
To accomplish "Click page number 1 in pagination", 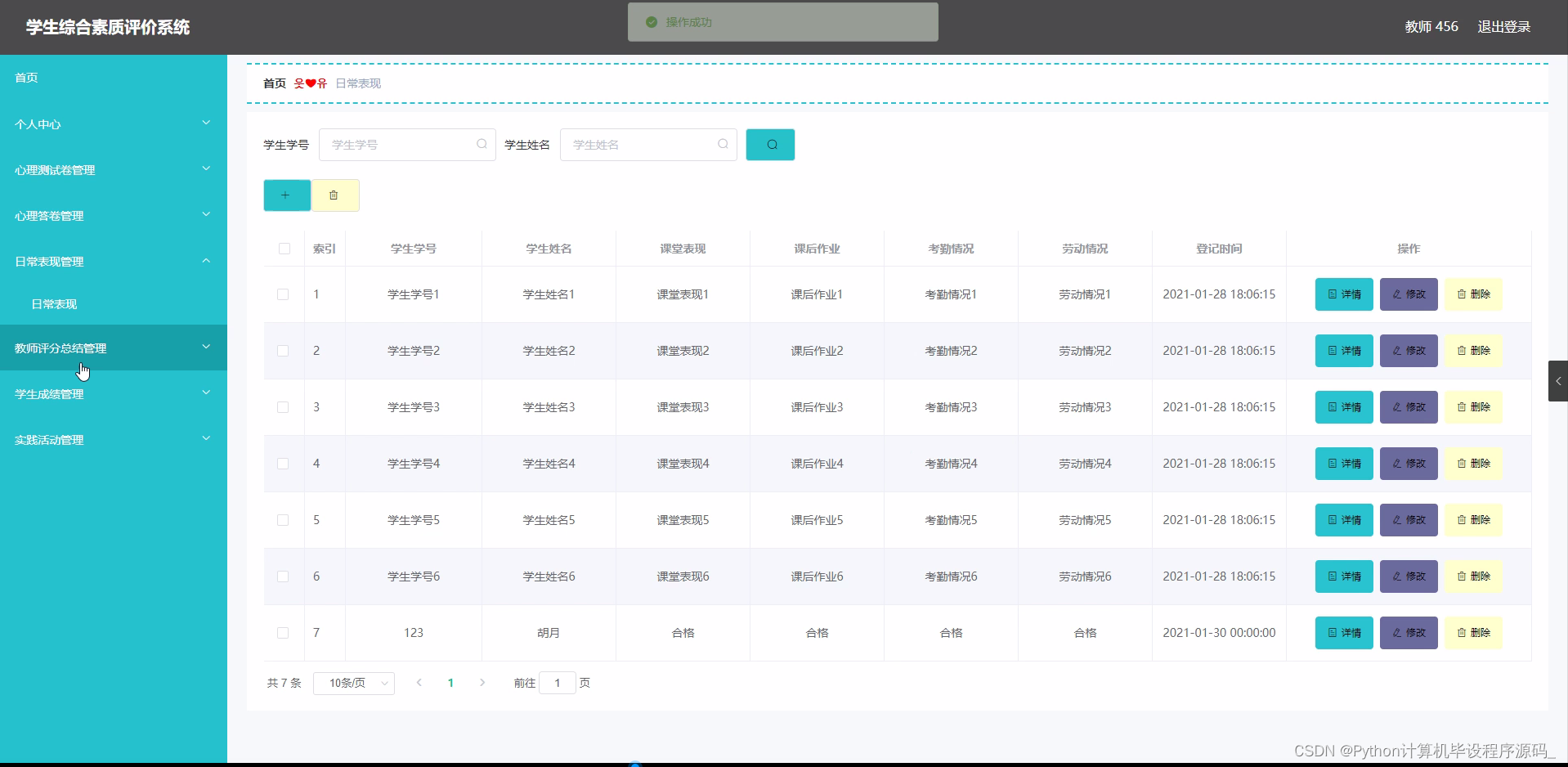I will point(450,683).
